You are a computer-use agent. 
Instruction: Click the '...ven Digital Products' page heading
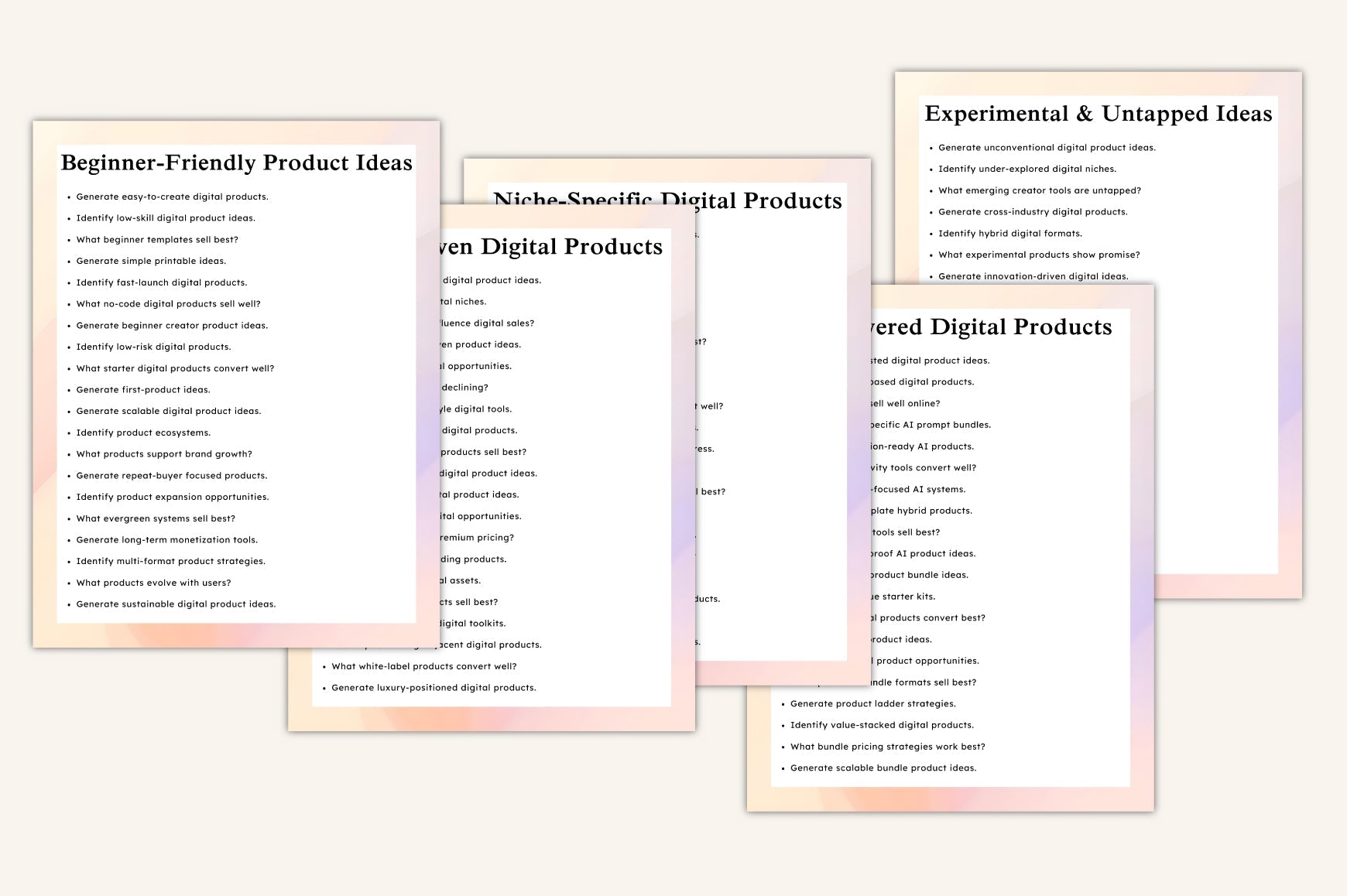(x=551, y=247)
